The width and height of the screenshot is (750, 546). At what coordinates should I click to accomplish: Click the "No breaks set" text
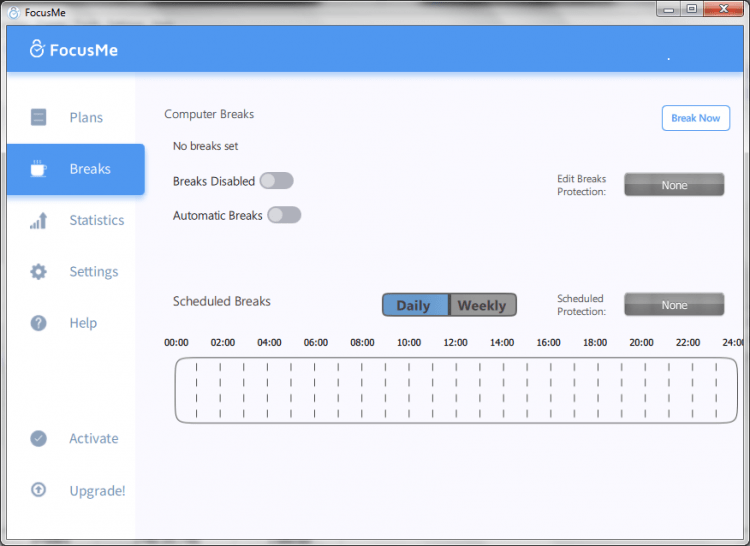205,146
